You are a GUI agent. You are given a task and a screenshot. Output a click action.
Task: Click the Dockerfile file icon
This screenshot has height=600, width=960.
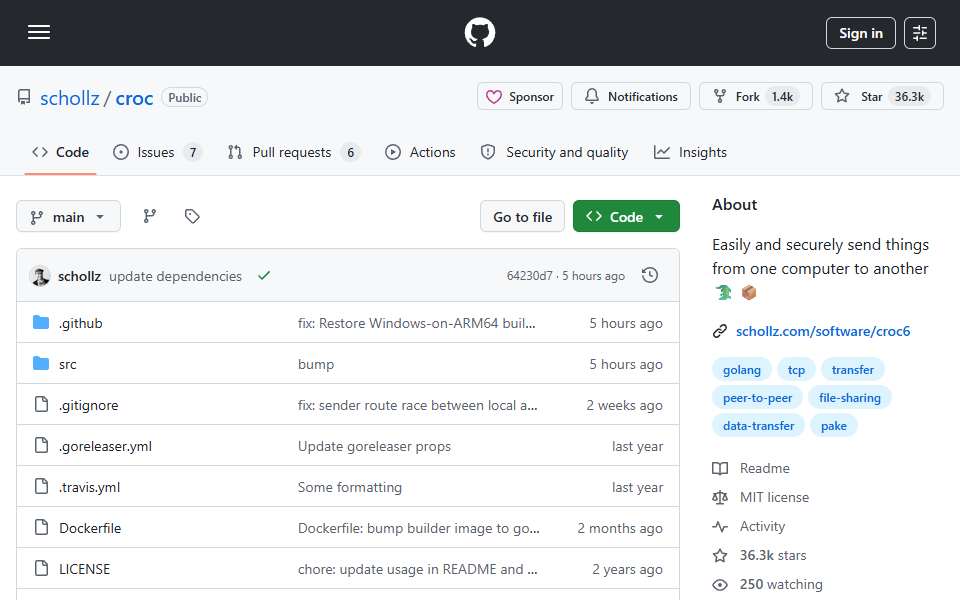[41, 527]
